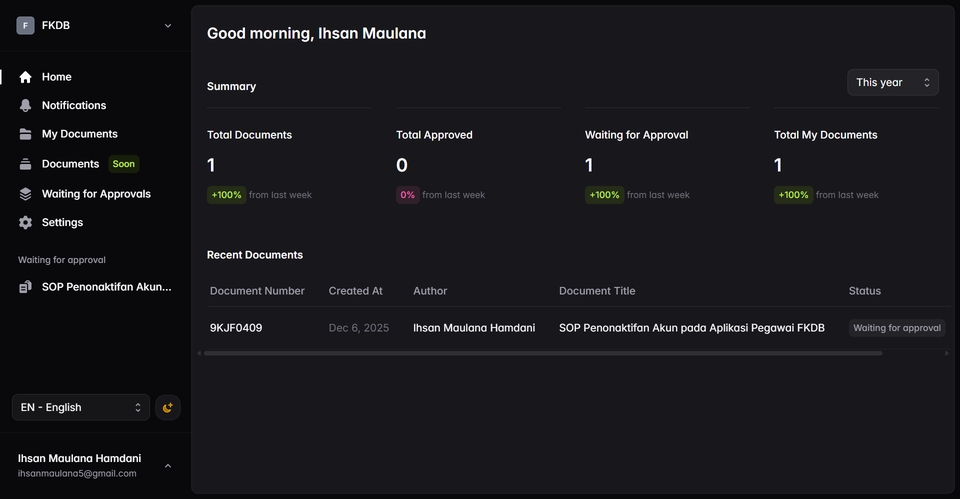Click the Waiting for approval status badge
Viewport: 960px width, 499px height.
point(896,328)
